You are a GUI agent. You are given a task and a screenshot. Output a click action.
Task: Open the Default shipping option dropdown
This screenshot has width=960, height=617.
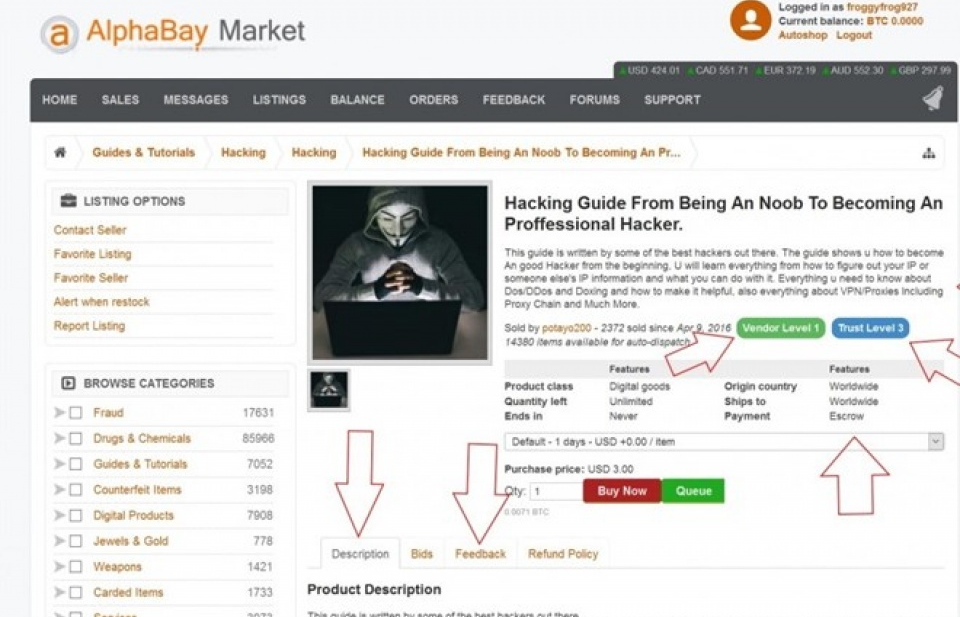(724, 441)
